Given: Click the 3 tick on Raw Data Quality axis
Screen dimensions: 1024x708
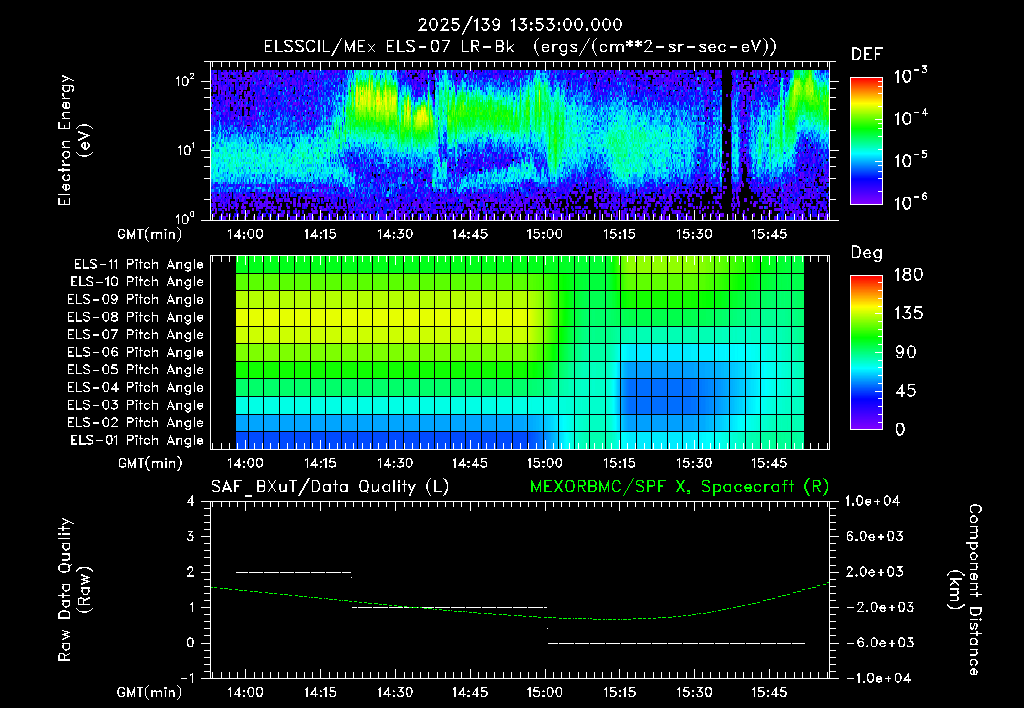Looking at the screenshot, I should point(191,536).
